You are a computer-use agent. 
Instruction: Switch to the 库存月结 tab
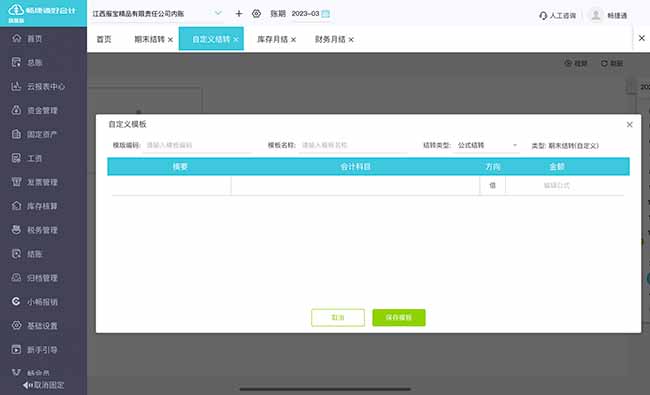pos(272,39)
